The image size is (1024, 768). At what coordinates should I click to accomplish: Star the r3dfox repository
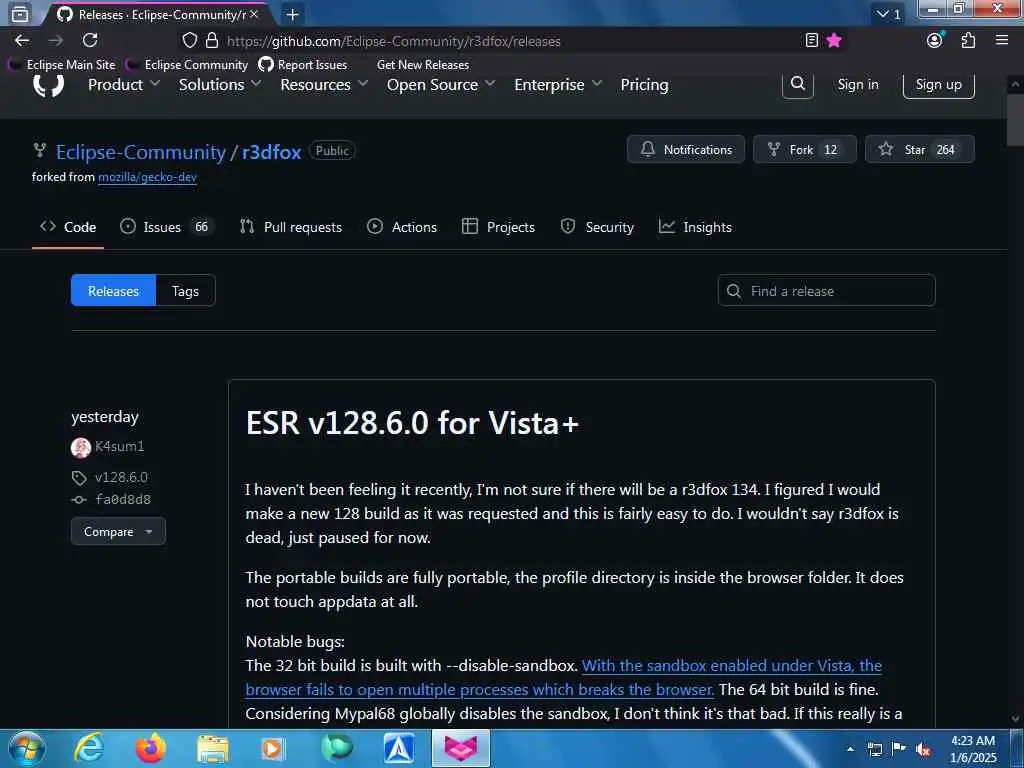(x=920, y=150)
